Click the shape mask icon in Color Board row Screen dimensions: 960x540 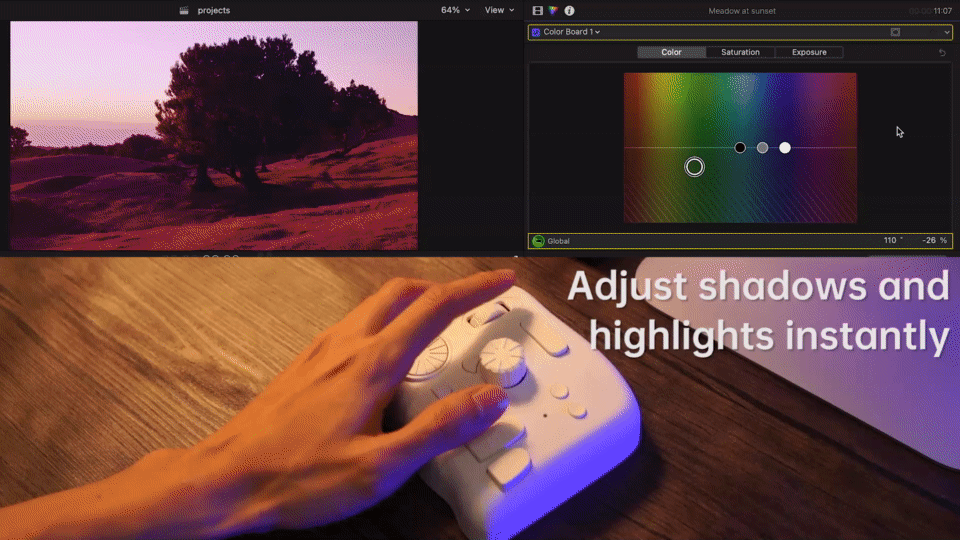895,32
